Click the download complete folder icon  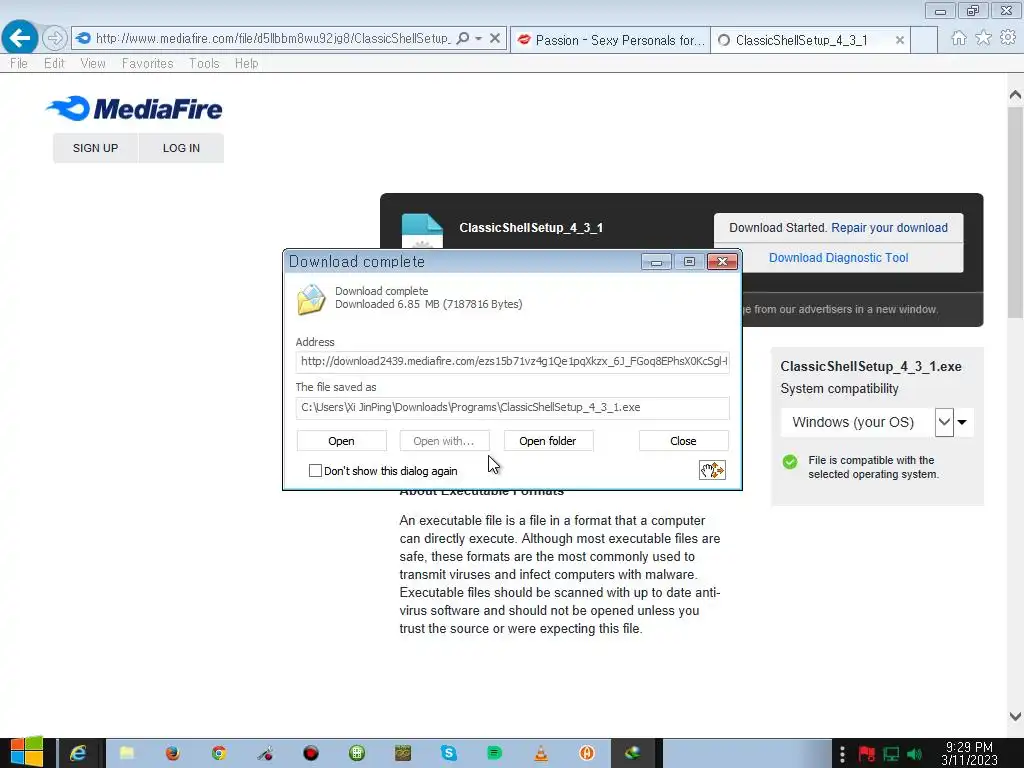[x=311, y=300]
